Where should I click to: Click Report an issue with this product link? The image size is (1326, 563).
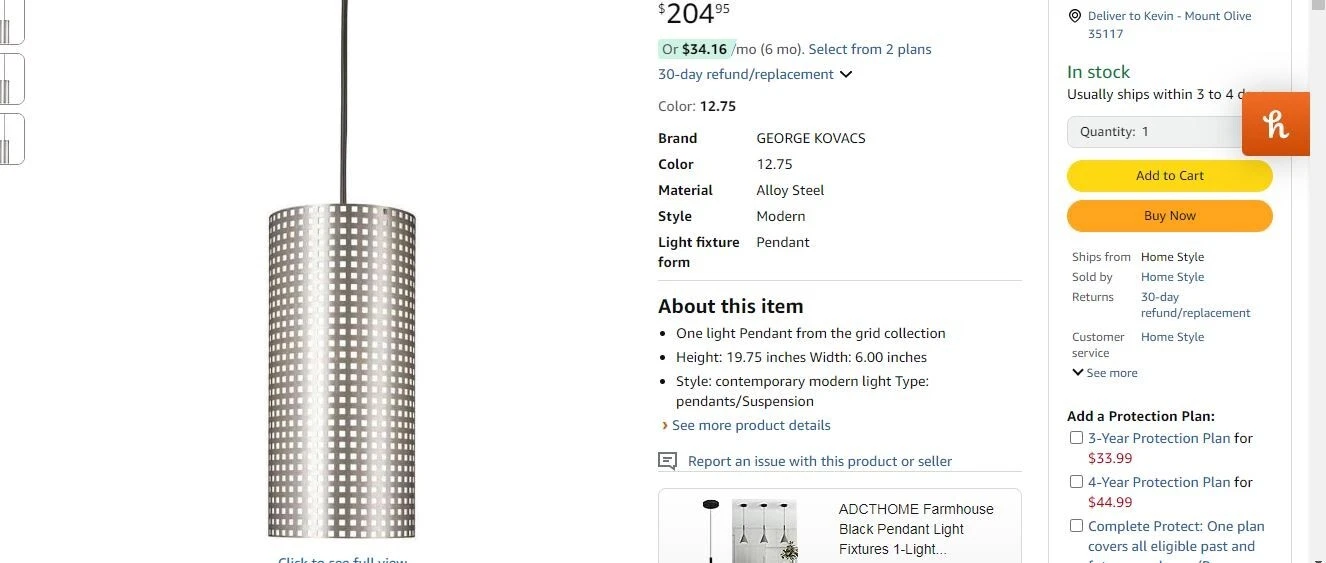(819, 461)
